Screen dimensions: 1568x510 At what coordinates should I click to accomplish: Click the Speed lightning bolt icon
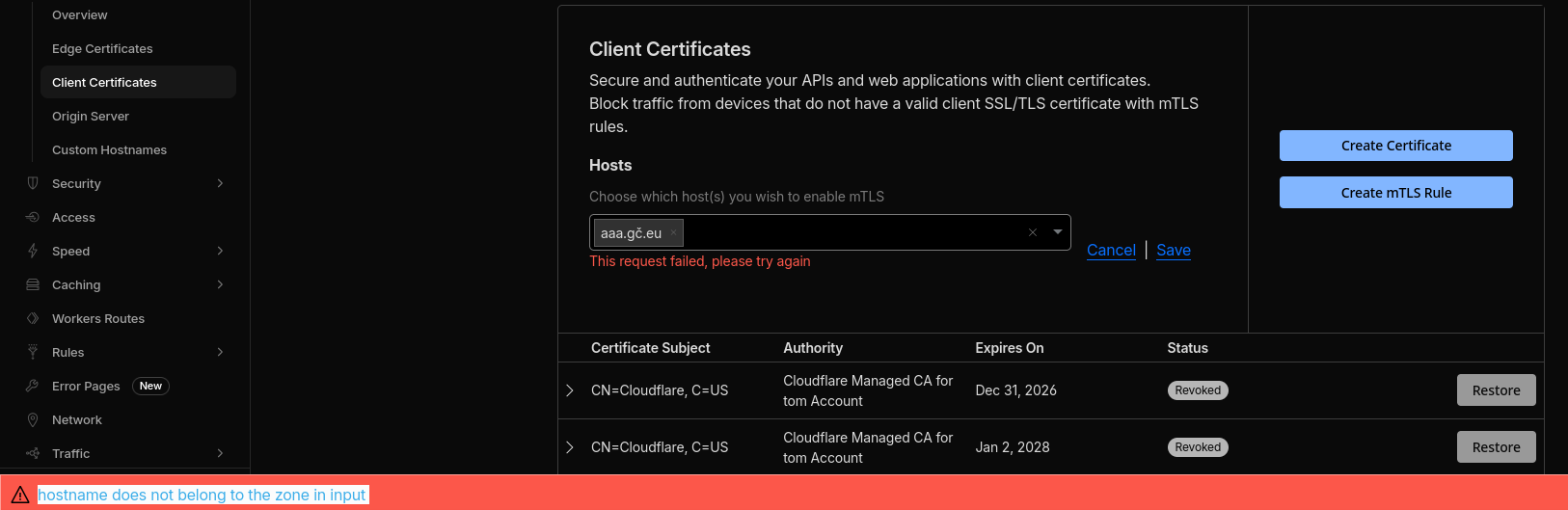point(33,251)
